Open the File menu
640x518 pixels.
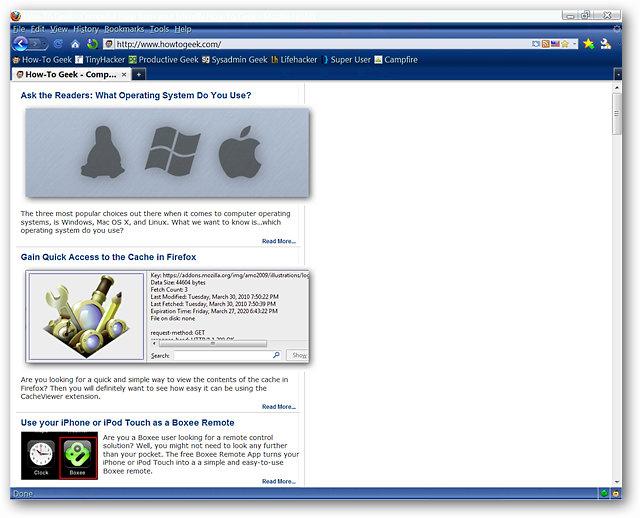click(19, 29)
